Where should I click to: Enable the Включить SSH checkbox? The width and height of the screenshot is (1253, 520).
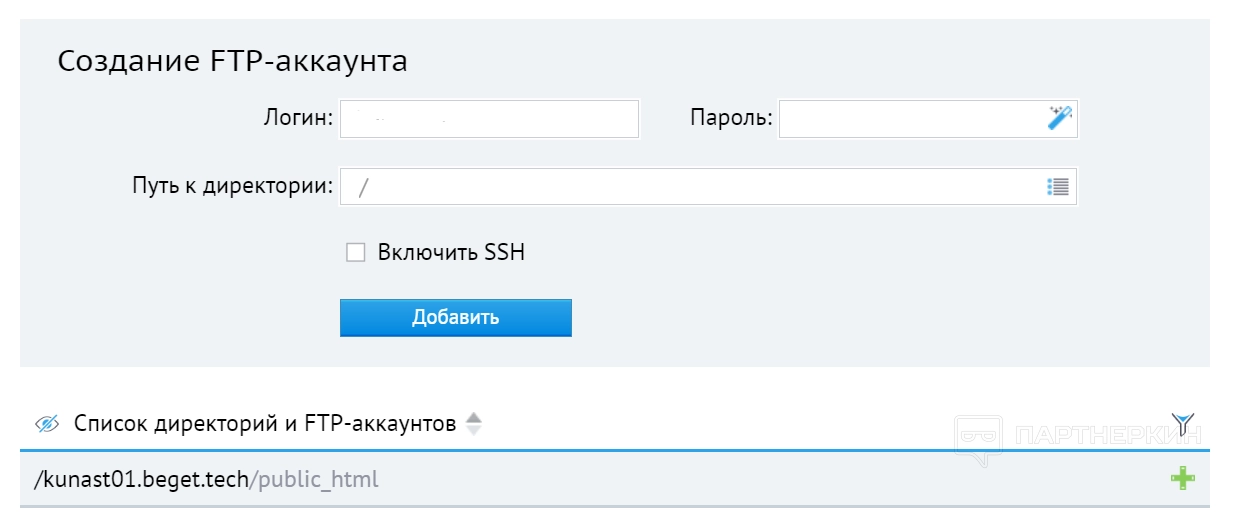tap(355, 253)
